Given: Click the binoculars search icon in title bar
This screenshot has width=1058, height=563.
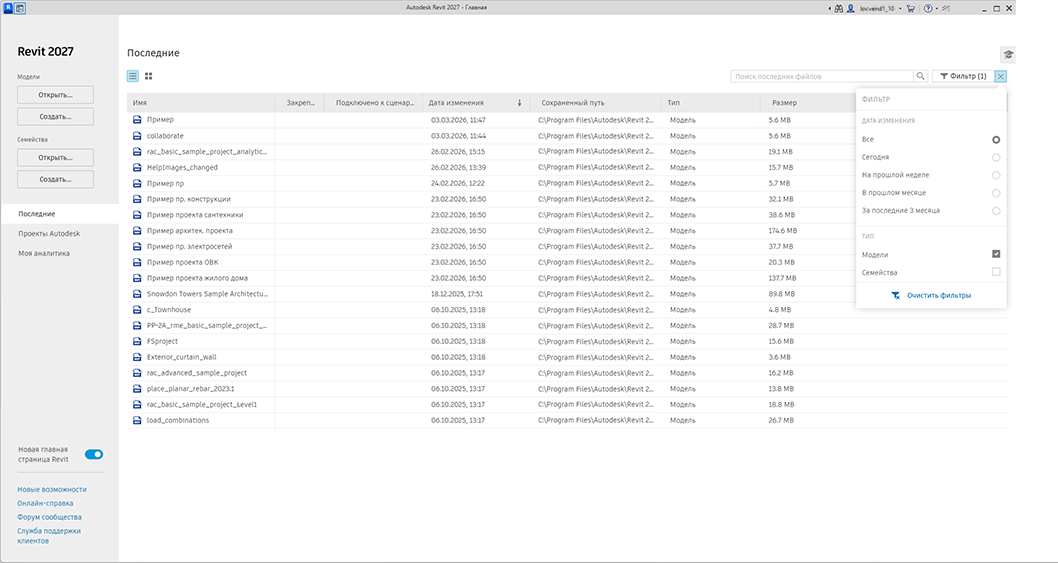Looking at the screenshot, I should (839, 8).
